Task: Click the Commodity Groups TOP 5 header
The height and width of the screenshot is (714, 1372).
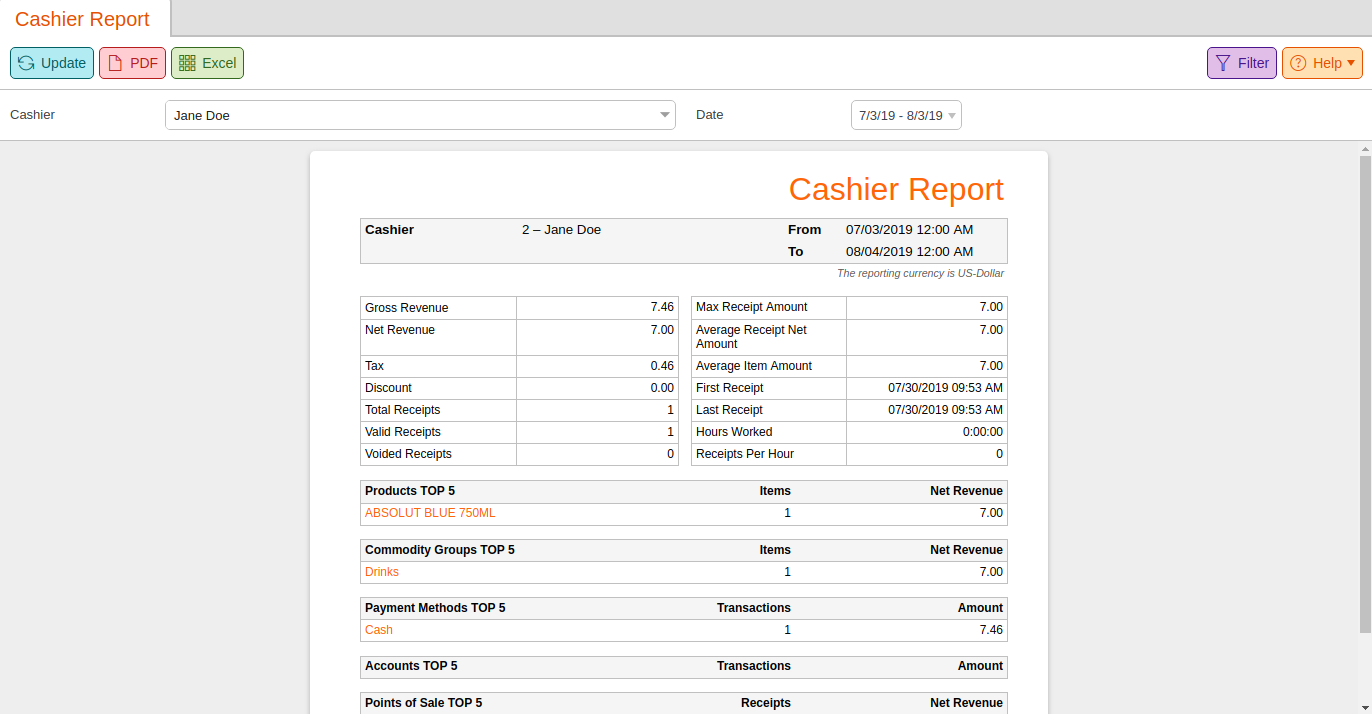Action: 440,550
